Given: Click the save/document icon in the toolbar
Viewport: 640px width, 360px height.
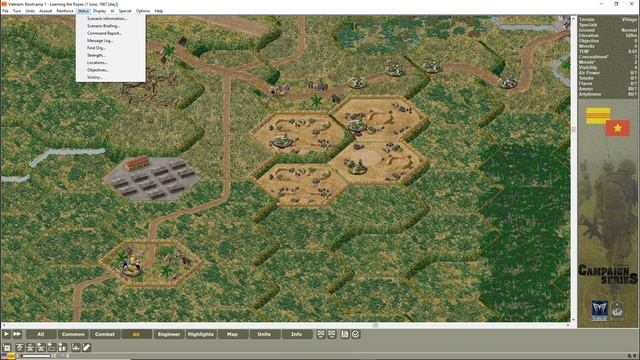Looking at the screenshot, I should (345, 334).
